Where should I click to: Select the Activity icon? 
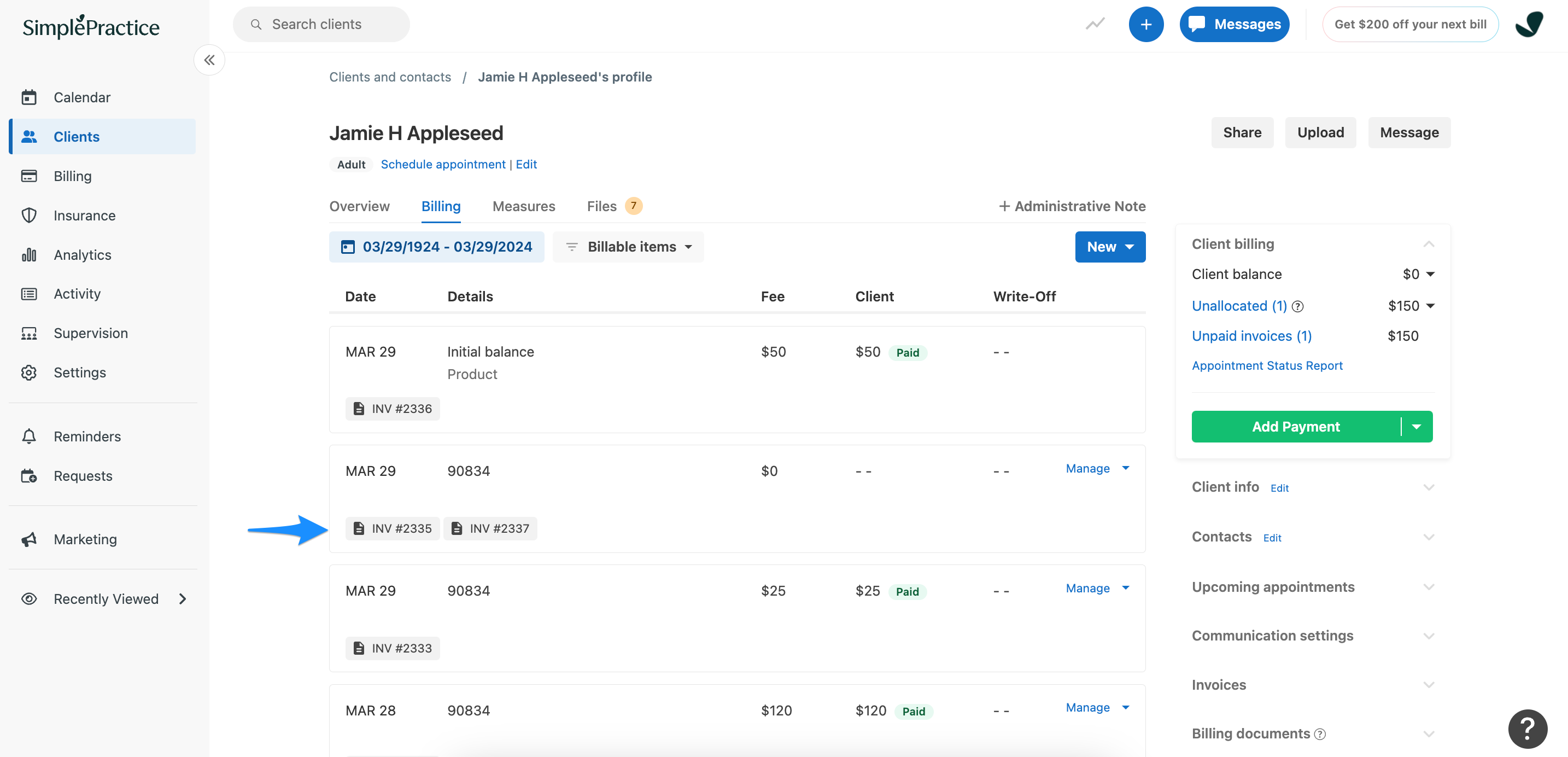click(x=29, y=294)
